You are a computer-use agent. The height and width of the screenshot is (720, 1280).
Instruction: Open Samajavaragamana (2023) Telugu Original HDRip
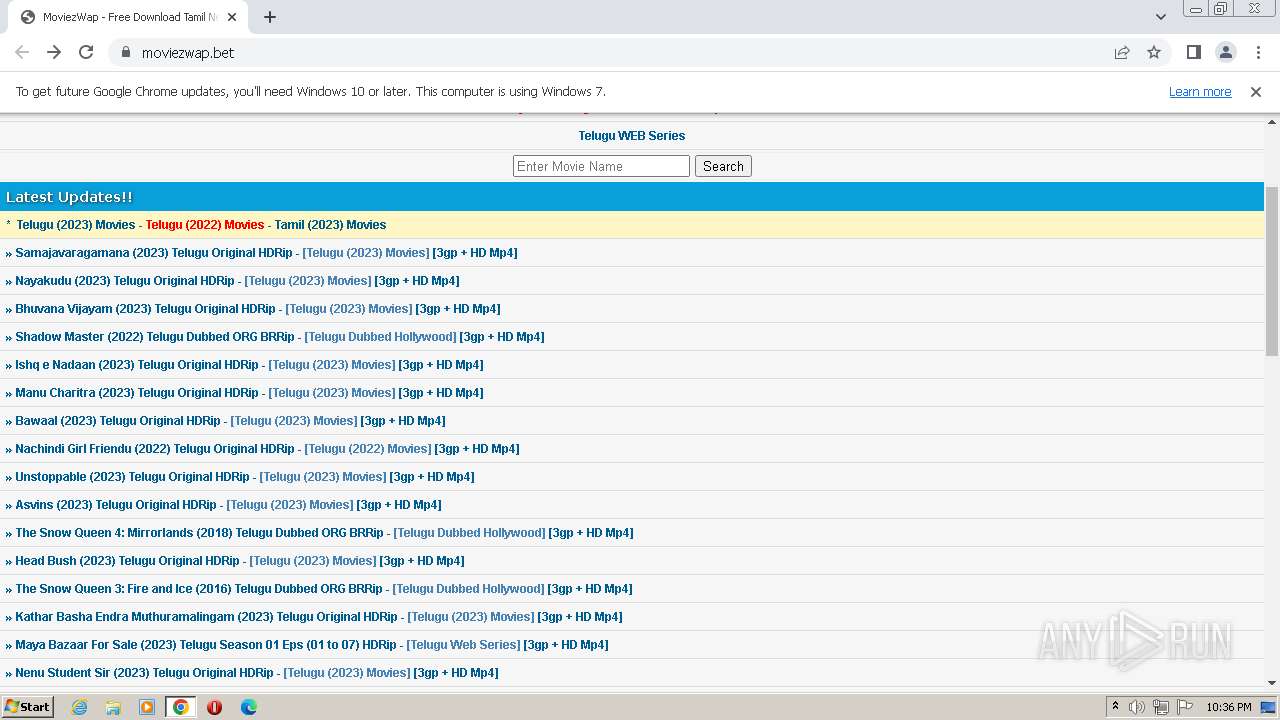tap(154, 253)
